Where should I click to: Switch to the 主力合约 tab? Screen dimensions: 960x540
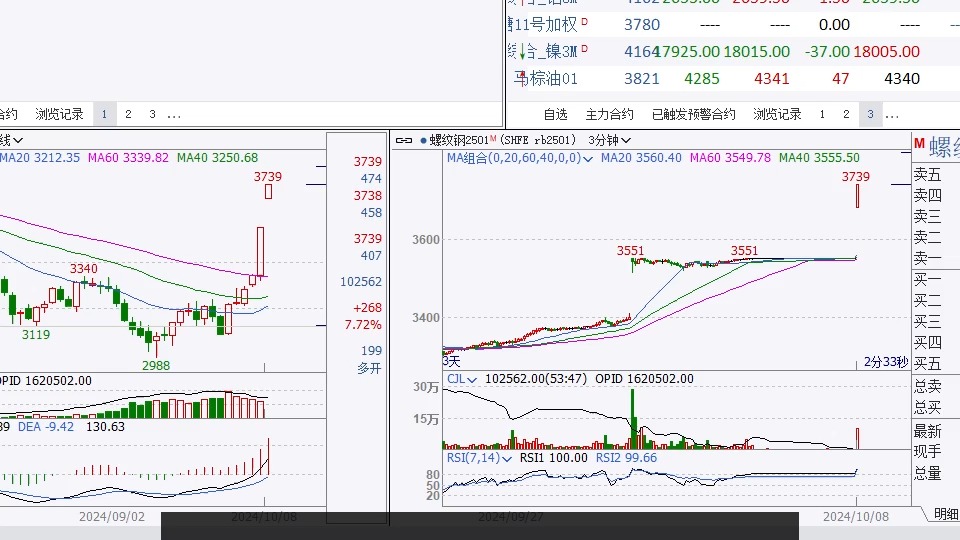(609, 114)
